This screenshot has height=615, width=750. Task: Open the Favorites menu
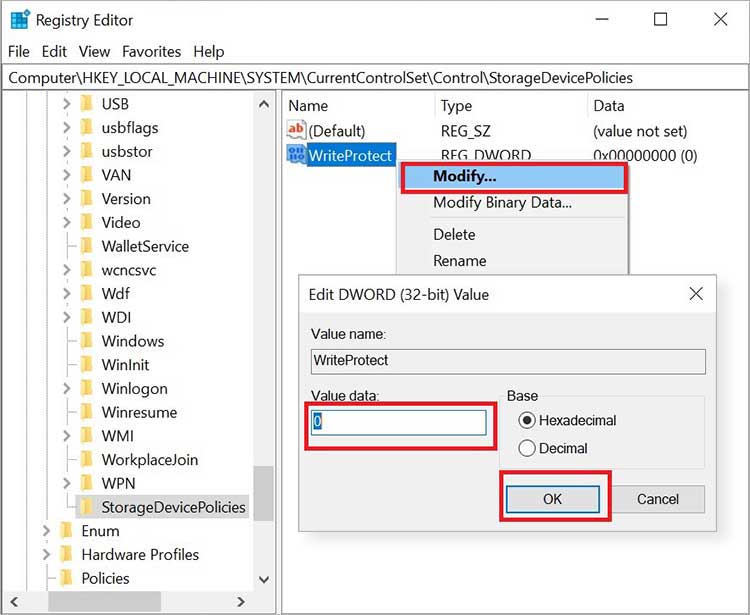152,51
